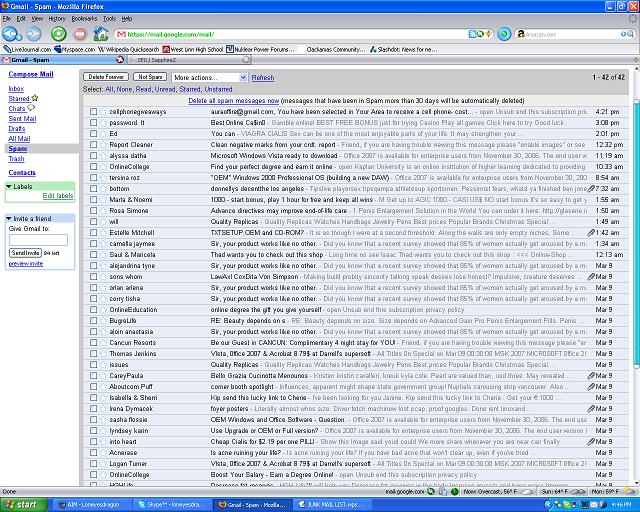Close the Gmail - Spam tab with red icon
The width and height of the screenshot is (640, 512).
[120, 60]
